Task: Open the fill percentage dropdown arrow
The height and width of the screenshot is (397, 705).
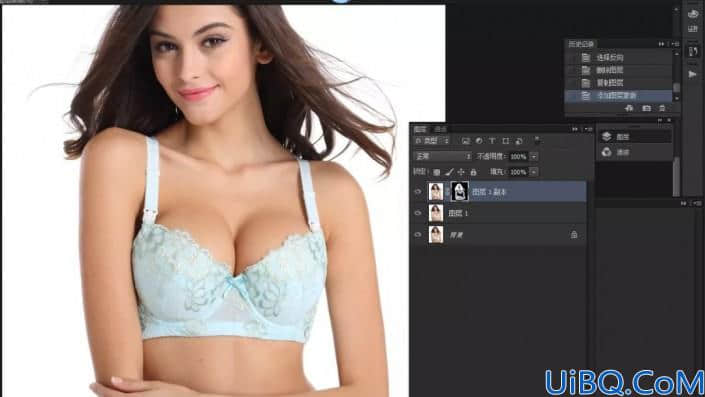Action: coord(534,172)
